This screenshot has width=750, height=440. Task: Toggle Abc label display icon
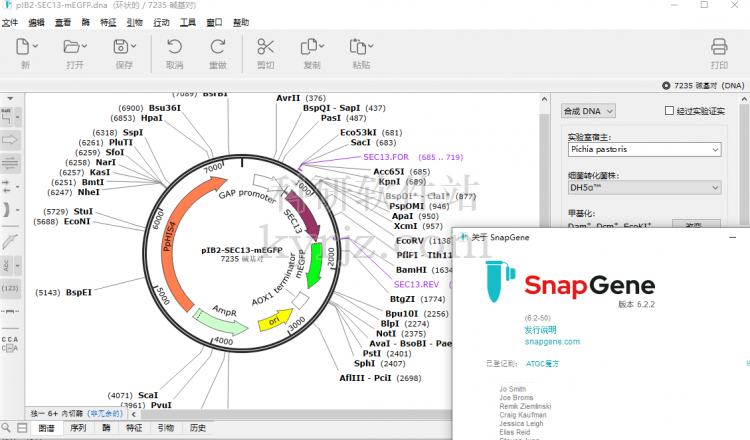click(x=6, y=265)
